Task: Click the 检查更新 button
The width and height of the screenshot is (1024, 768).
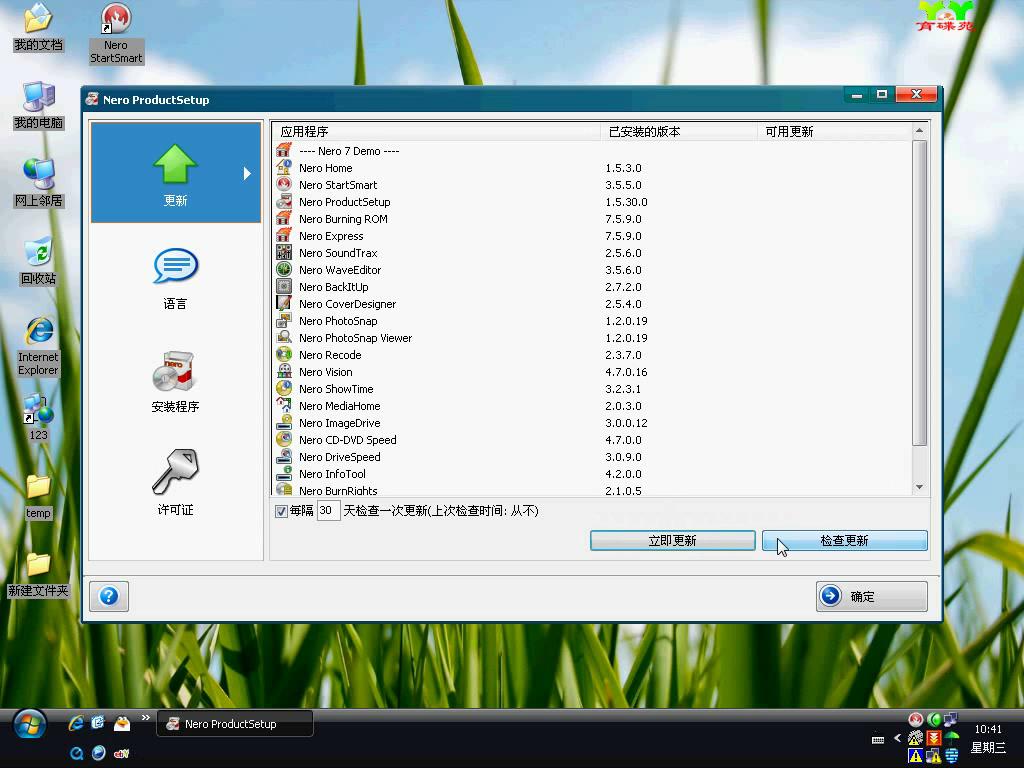Action: 844,541
